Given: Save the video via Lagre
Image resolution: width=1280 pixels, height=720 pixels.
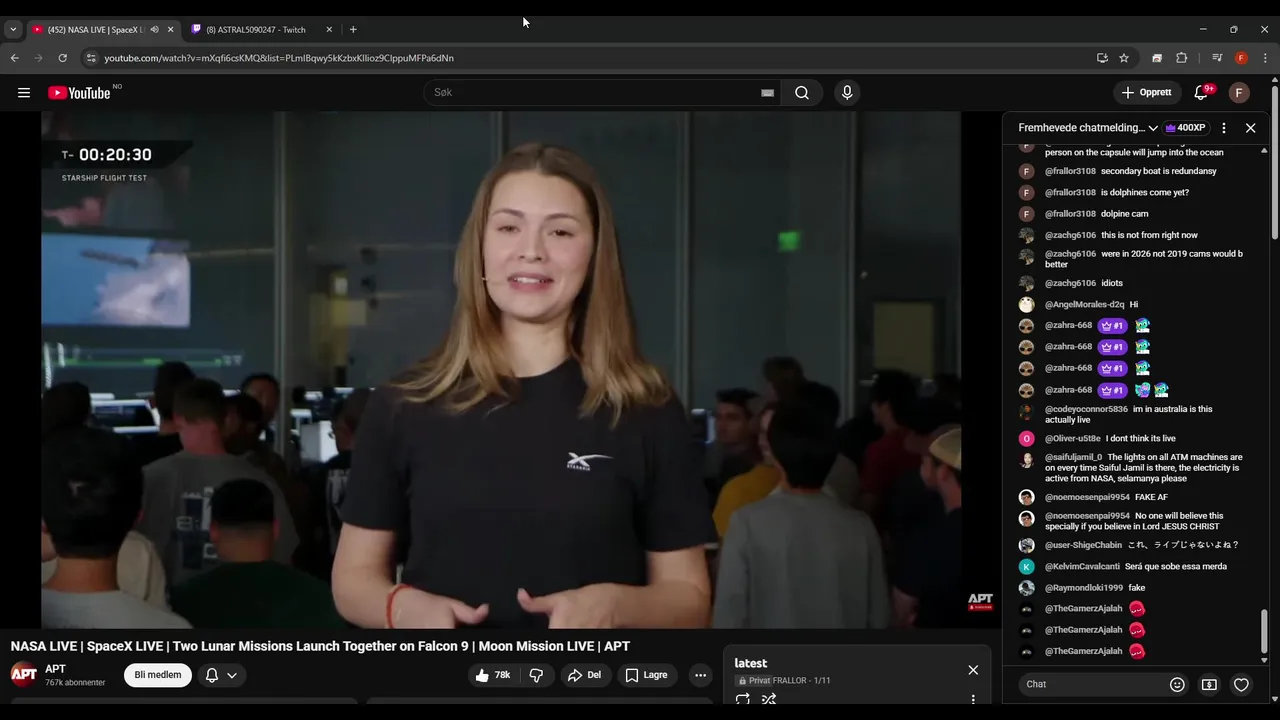Looking at the screenshot, I should point(646,675).
